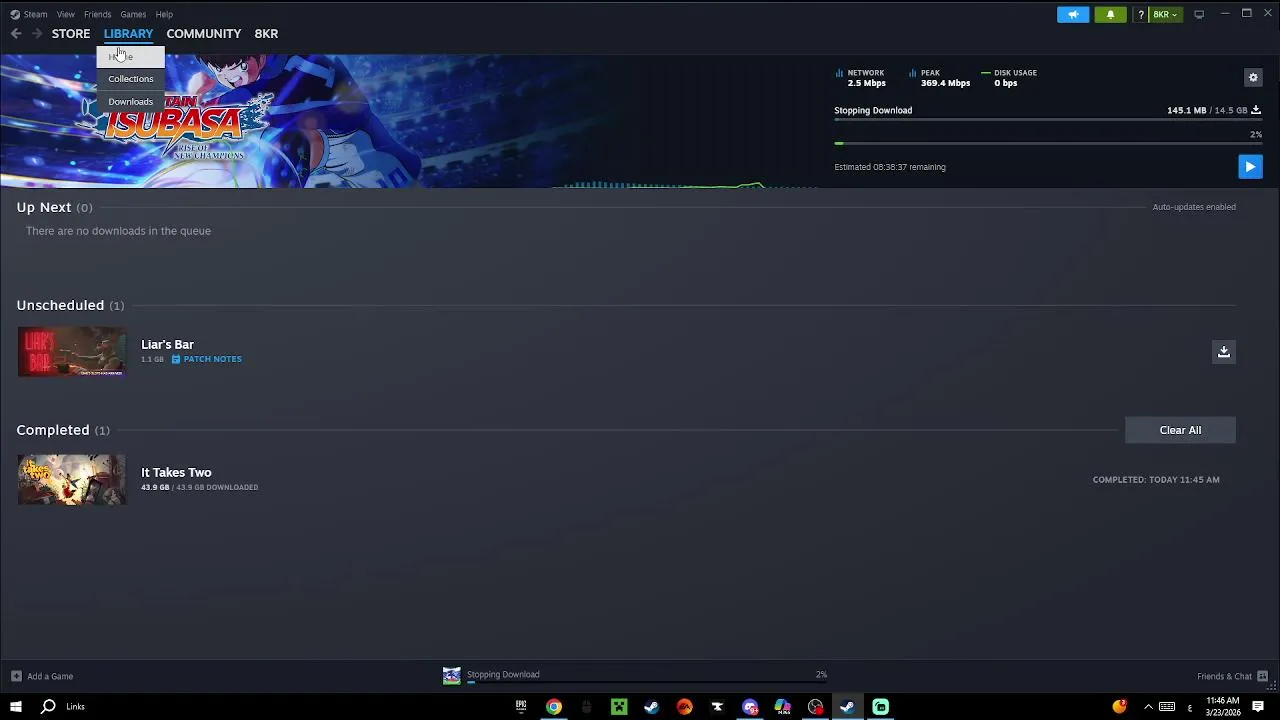Click the Liar's Bar game thumbnail
1280x720 pixels.
(72, 352)
